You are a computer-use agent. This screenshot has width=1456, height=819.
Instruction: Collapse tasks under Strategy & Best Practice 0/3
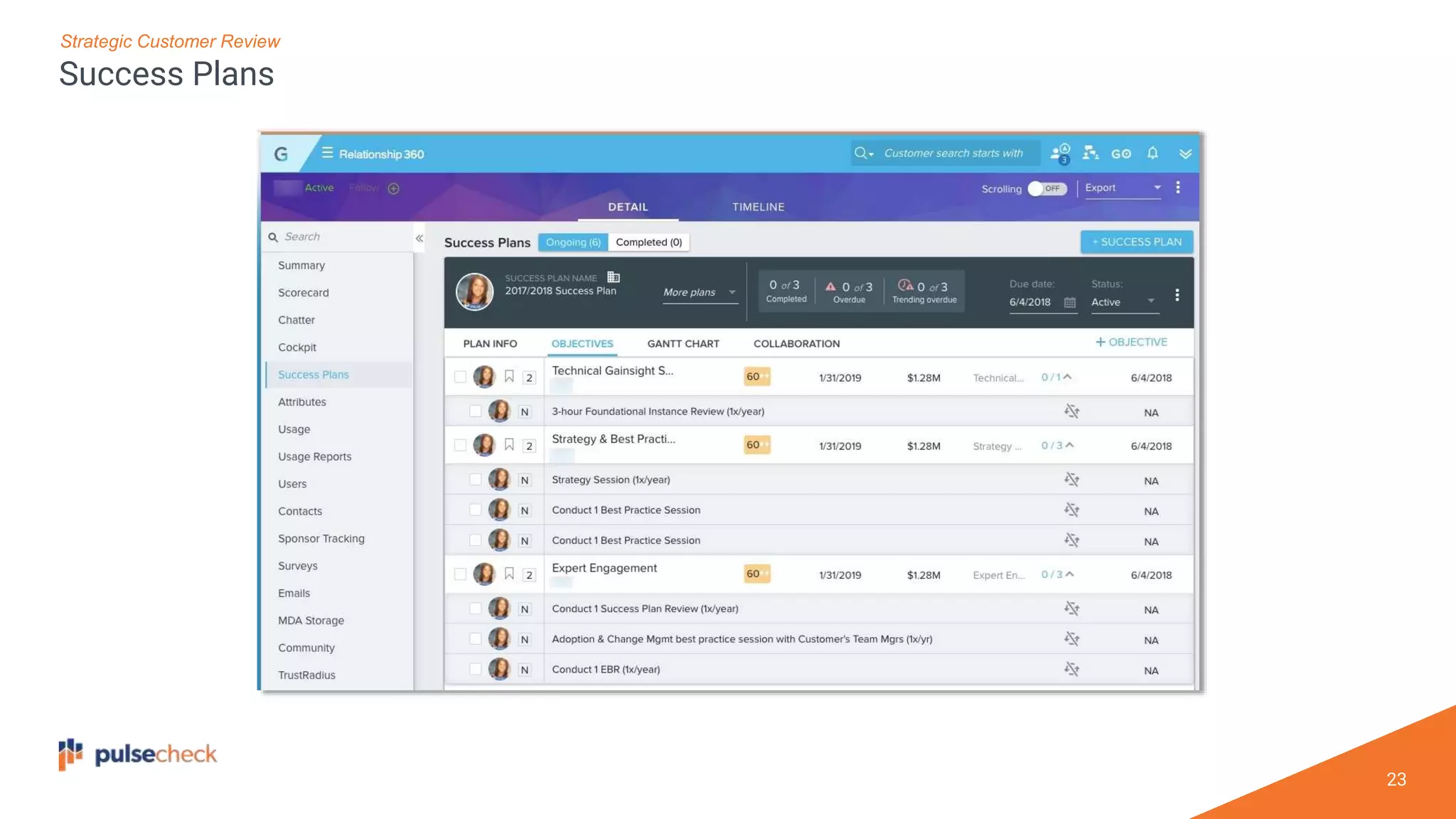1070,445
